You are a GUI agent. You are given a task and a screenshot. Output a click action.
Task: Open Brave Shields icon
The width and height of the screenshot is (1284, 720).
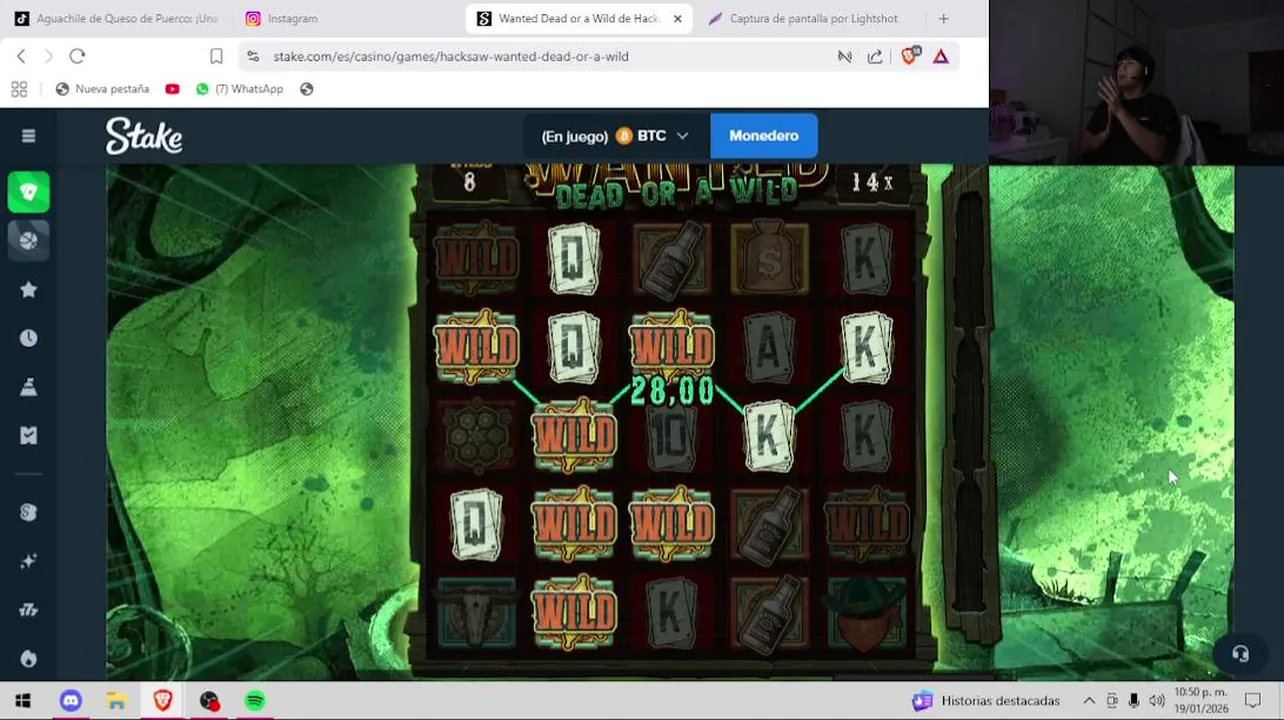[909, 56]
